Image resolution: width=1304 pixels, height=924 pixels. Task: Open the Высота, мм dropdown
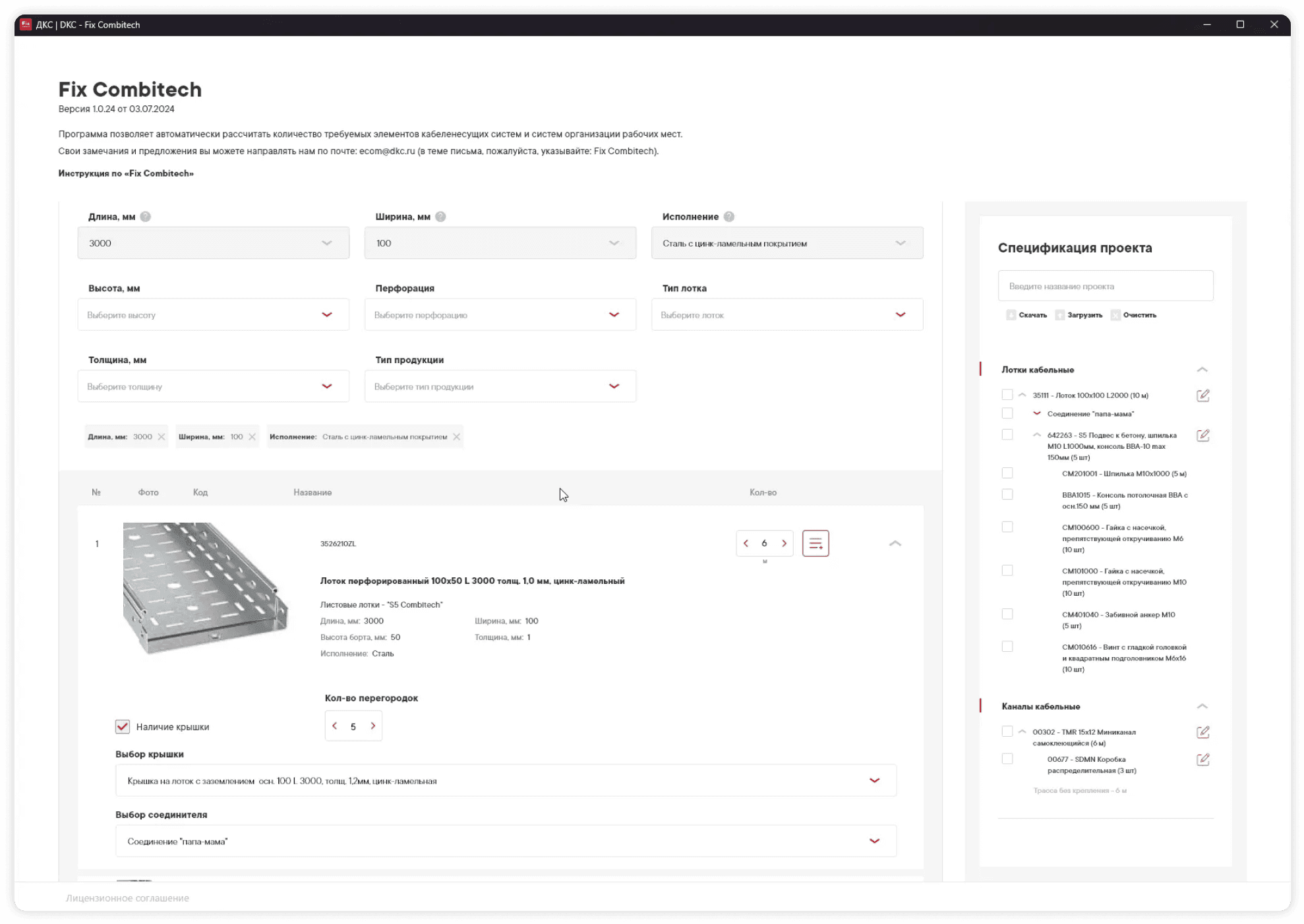tap(214, 315)
